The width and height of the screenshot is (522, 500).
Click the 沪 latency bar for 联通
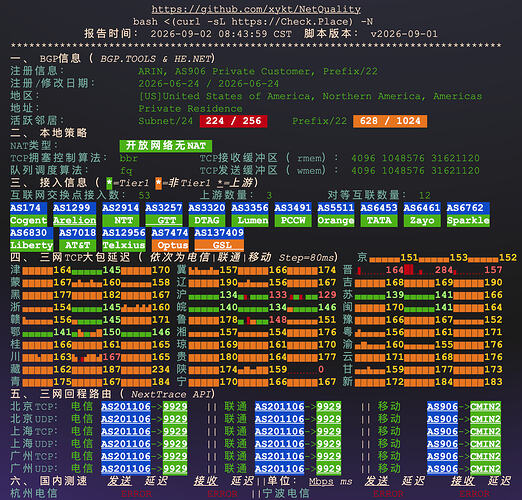(253, 295)
